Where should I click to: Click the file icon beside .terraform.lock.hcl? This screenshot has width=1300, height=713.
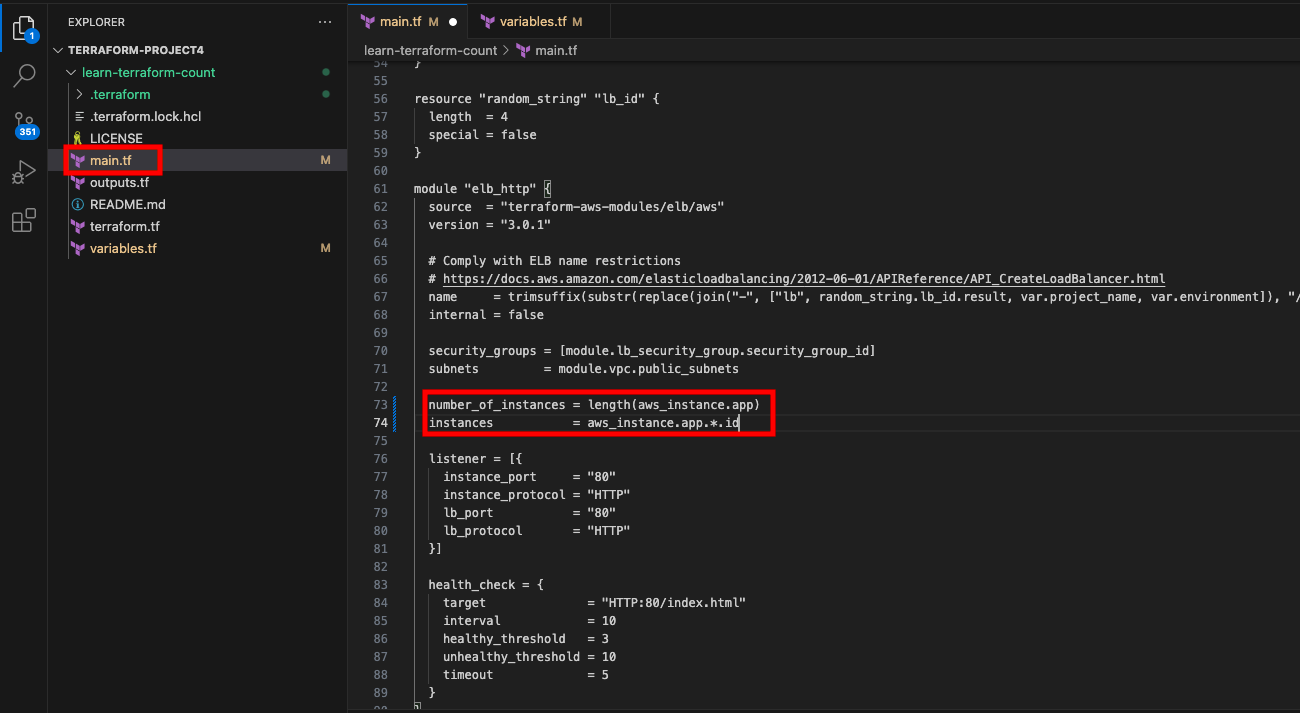pyautogui.click(x=78, y=116)
